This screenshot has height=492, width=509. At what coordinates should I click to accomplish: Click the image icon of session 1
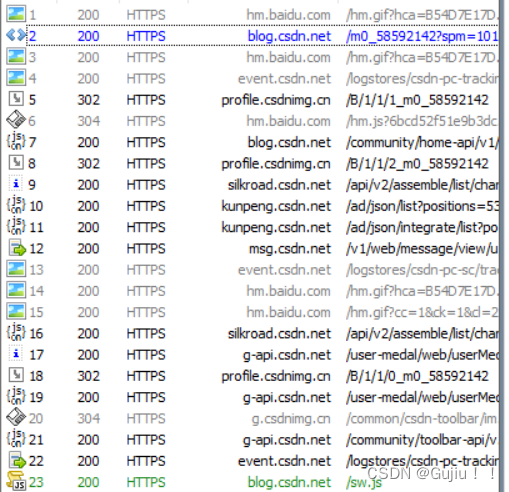click(x=16, y=14)
